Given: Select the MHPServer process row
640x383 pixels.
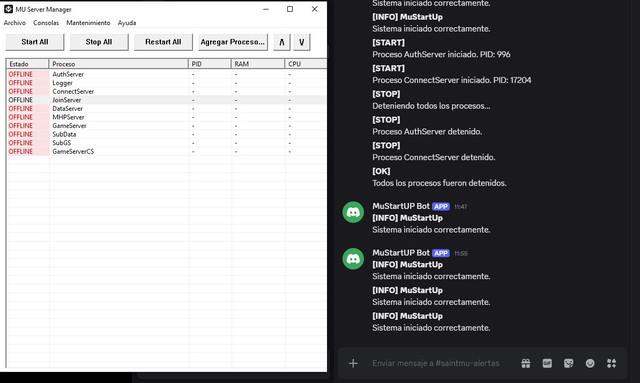Looking at the screenshot, I should [167, 117].
